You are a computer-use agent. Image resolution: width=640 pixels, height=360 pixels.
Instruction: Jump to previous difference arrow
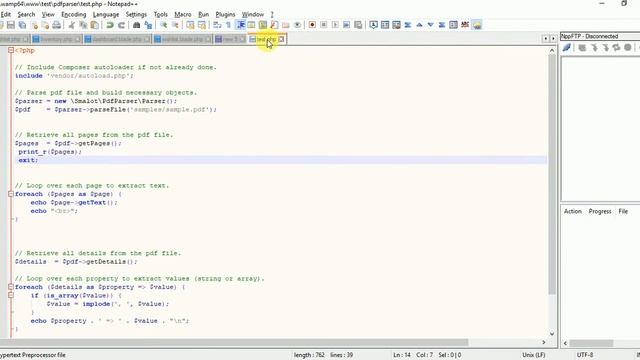[x=419, y=25]
